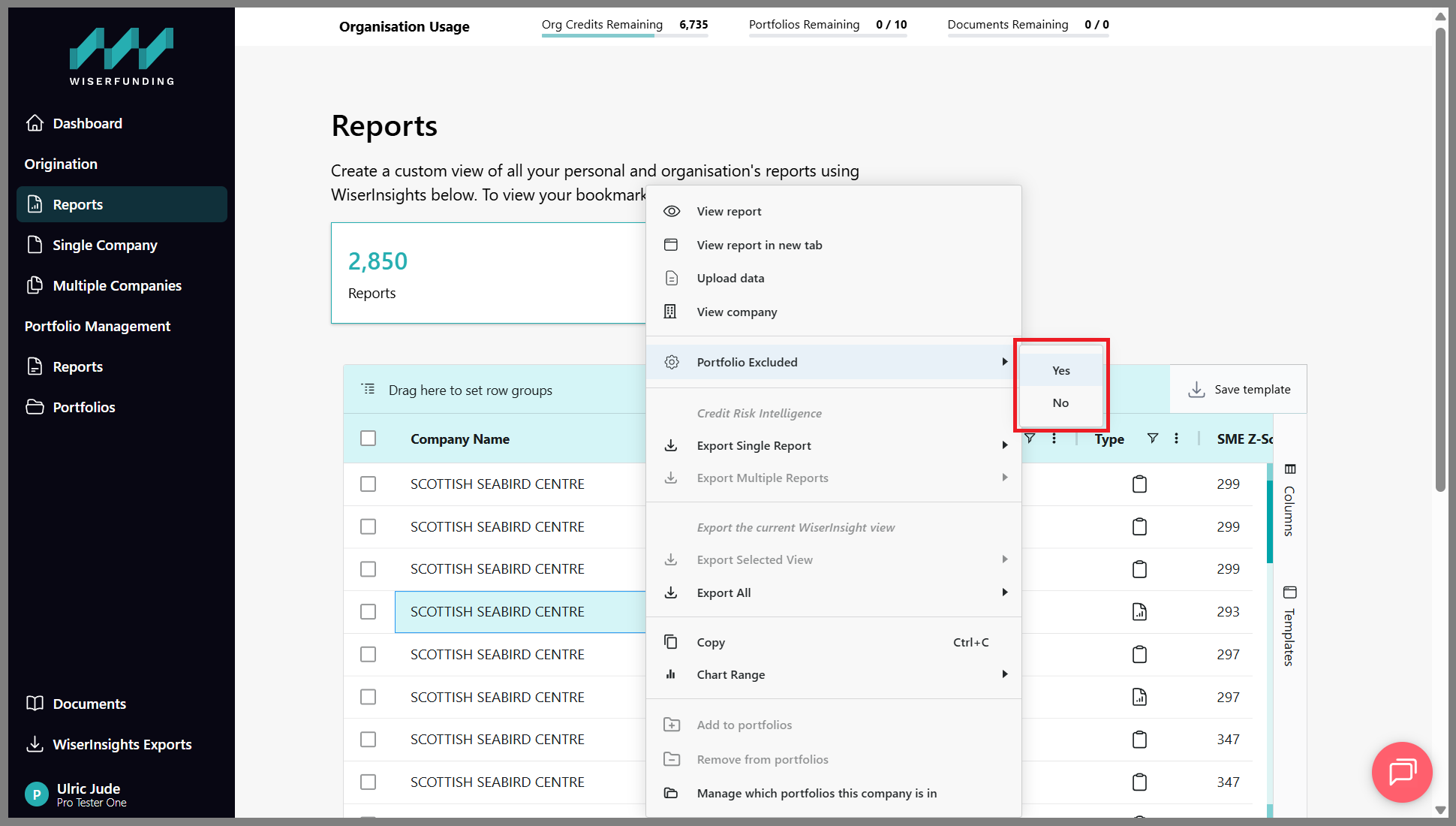Click the report type icon in the 293 row
The width and height of the screenshot is (1456, 826).
click(1139, 612)
